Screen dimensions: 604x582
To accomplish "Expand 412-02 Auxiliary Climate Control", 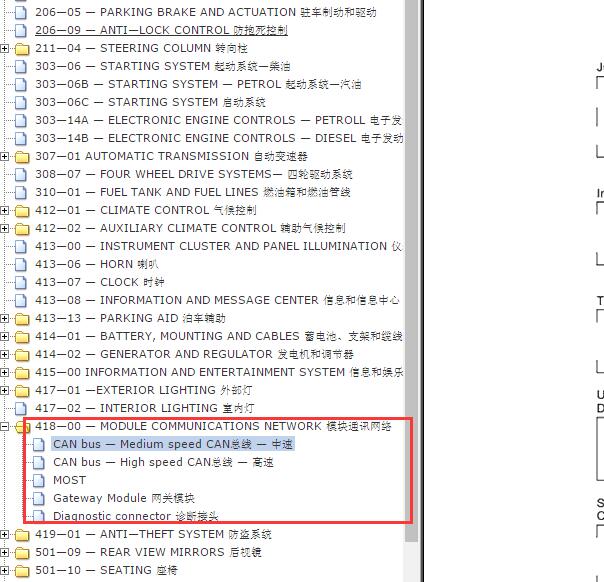I will tap(4, 228).
